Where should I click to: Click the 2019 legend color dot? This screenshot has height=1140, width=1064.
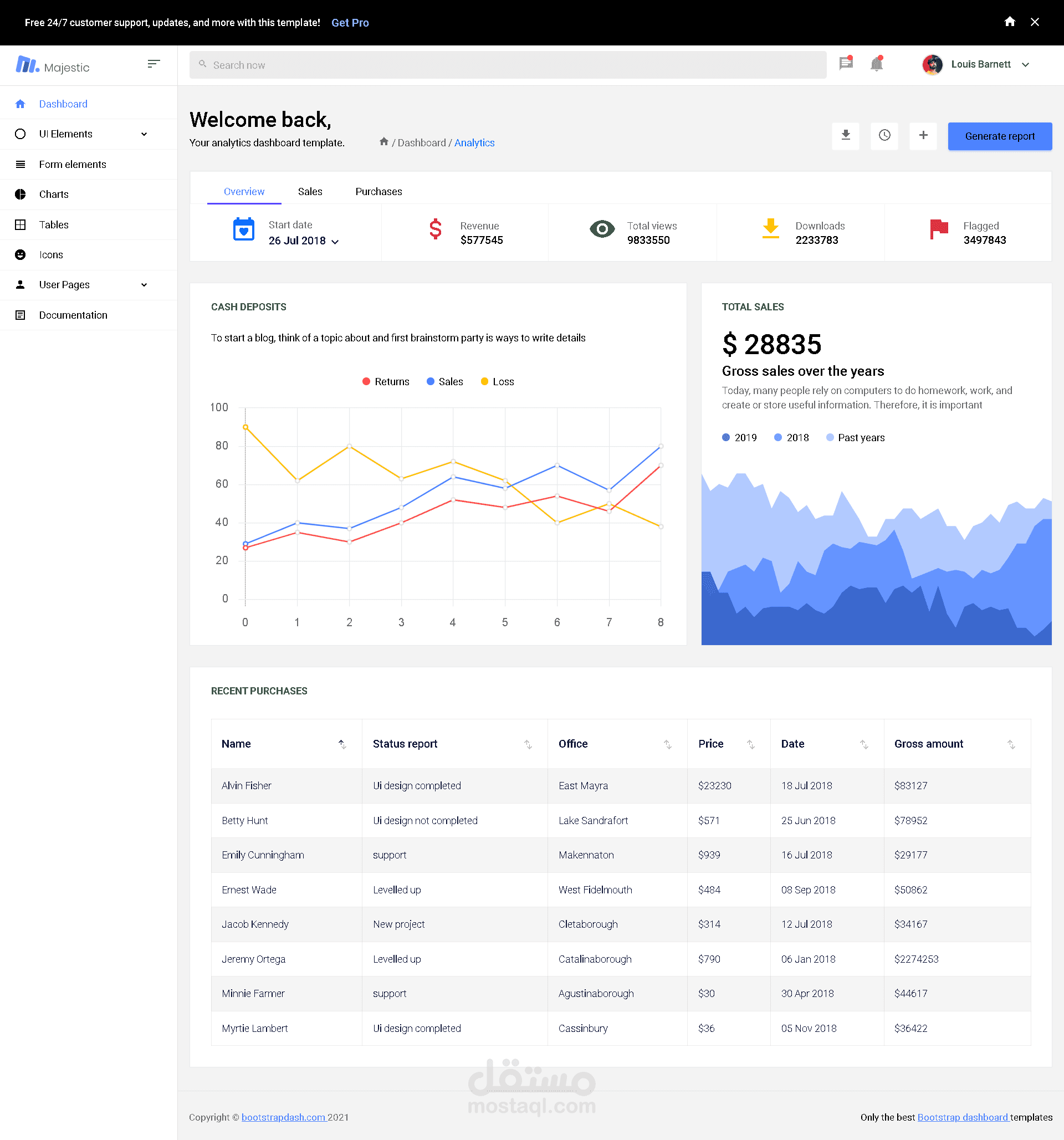(726, 437)
